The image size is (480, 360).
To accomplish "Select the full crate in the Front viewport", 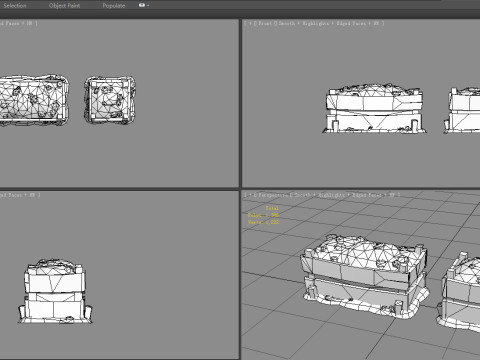I will 374,109.
